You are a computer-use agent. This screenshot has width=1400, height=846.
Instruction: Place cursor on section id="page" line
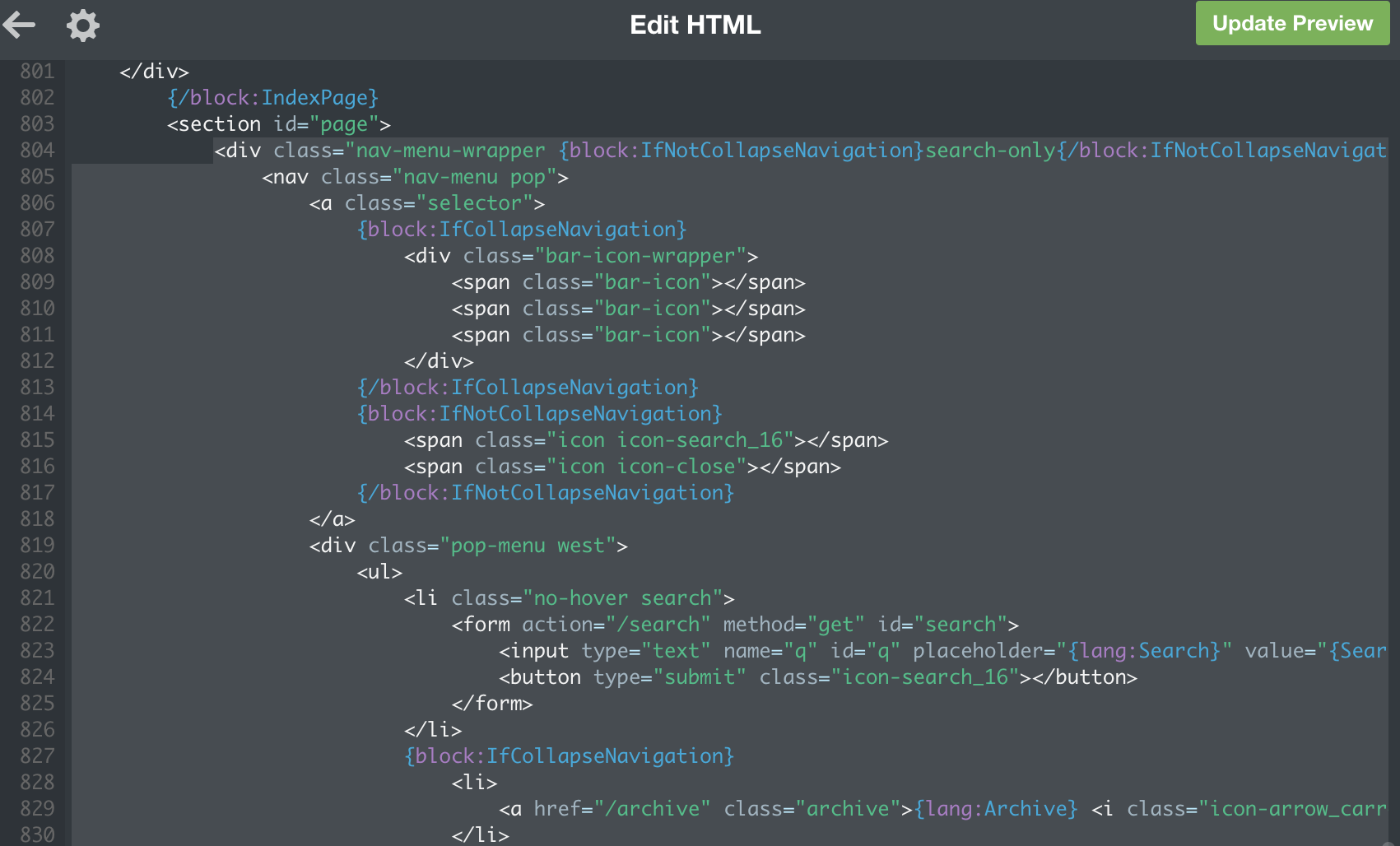[278, 124]
